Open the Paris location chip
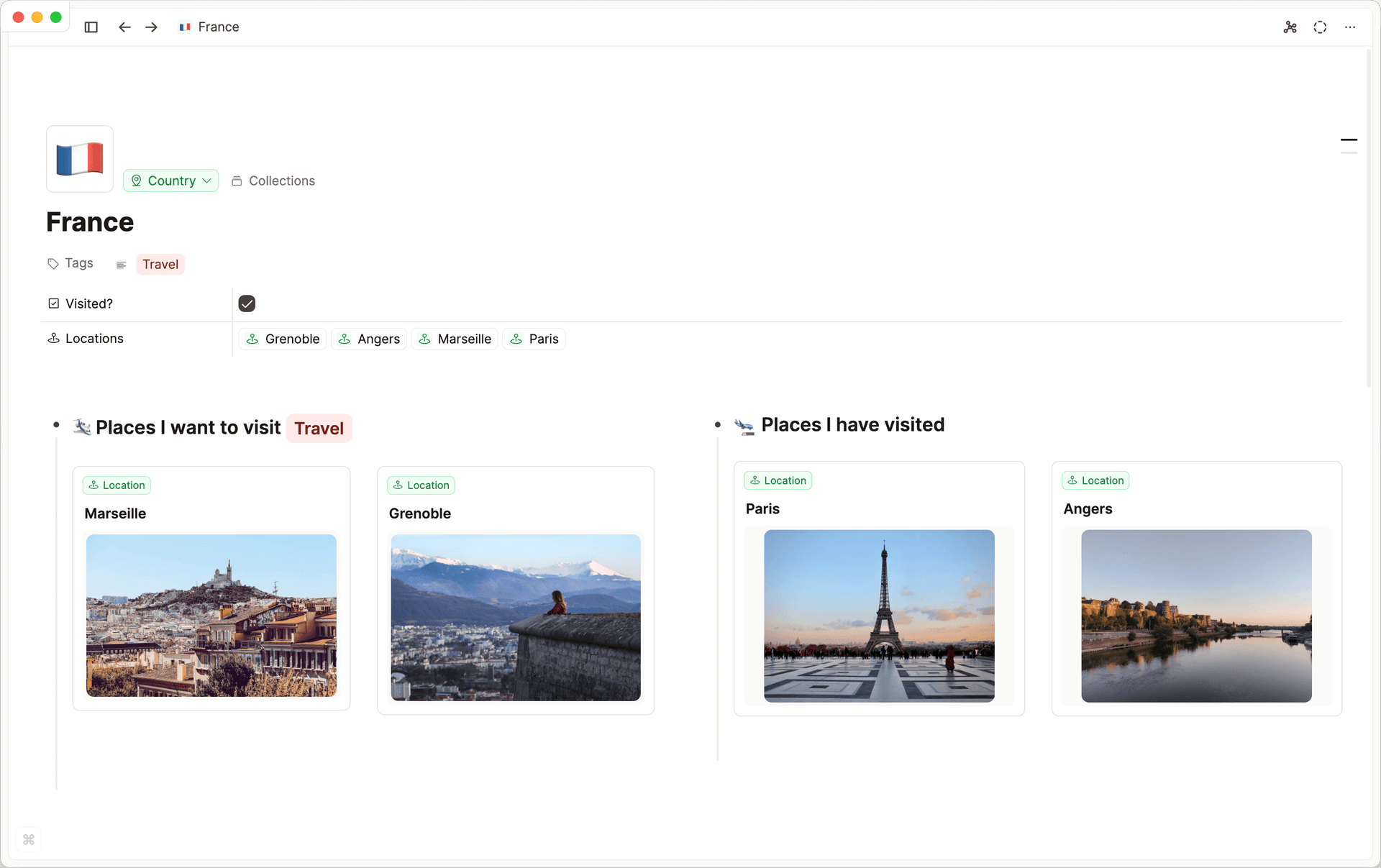 pos(534,339)
